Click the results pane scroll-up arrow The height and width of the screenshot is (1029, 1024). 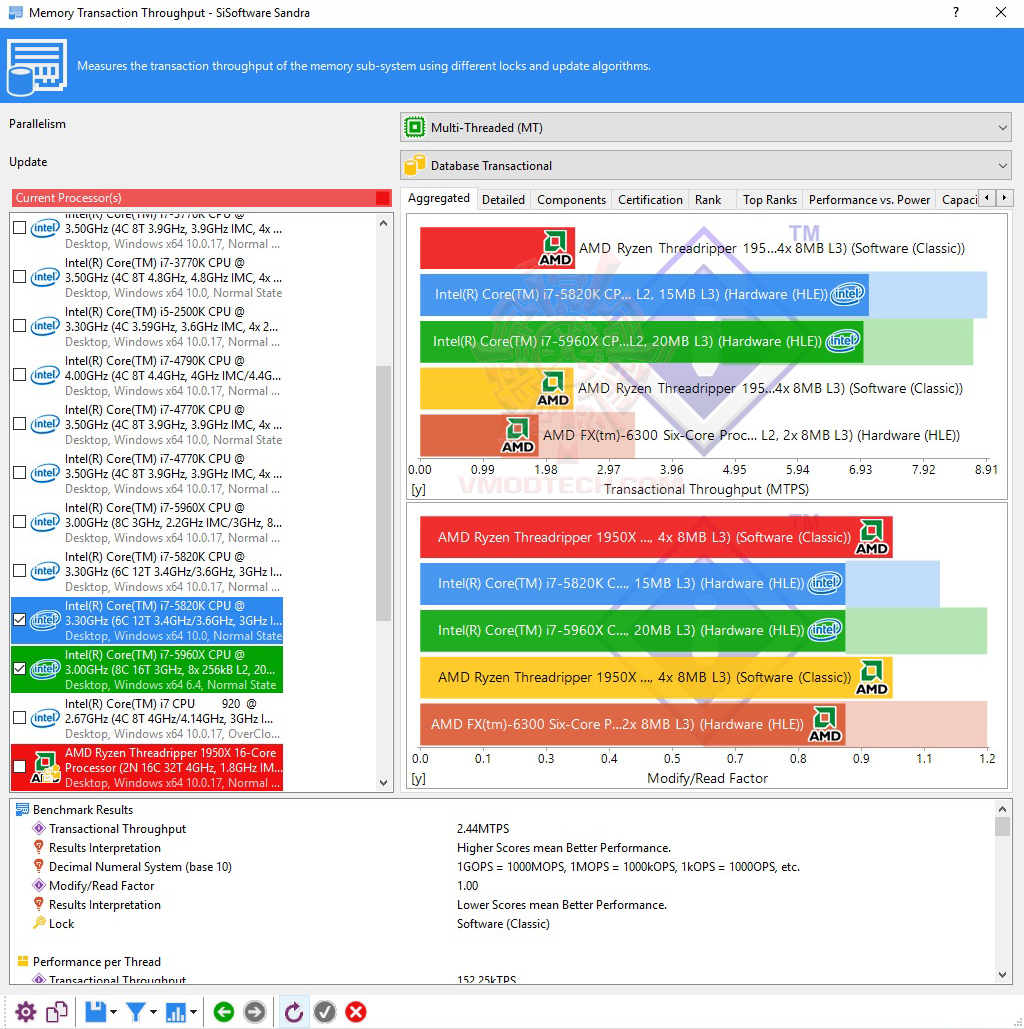click(1002, 808)
